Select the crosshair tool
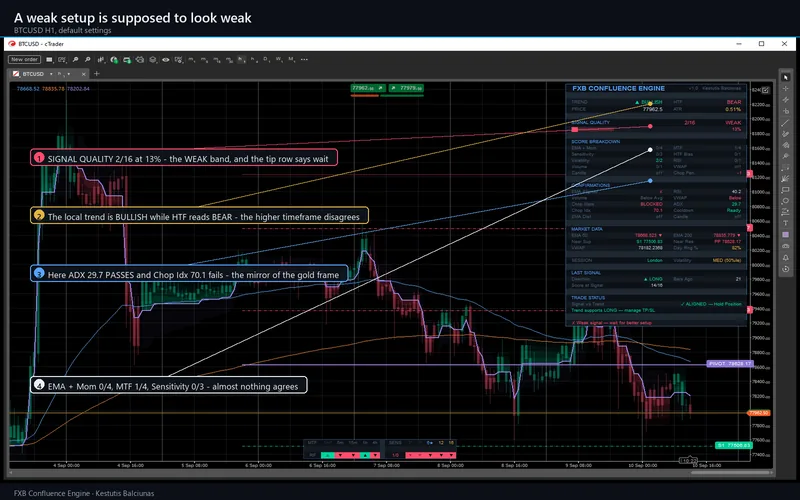 click(x=786, y=88)
